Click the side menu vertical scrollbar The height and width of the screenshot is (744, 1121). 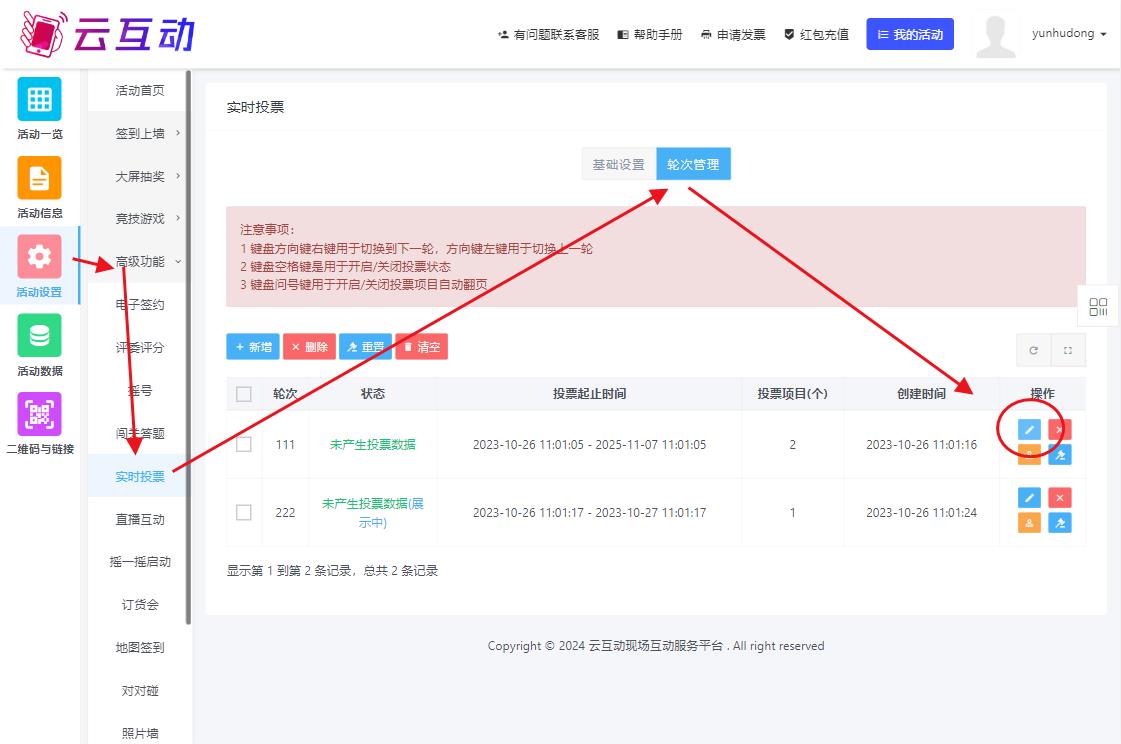pos(188,300)
